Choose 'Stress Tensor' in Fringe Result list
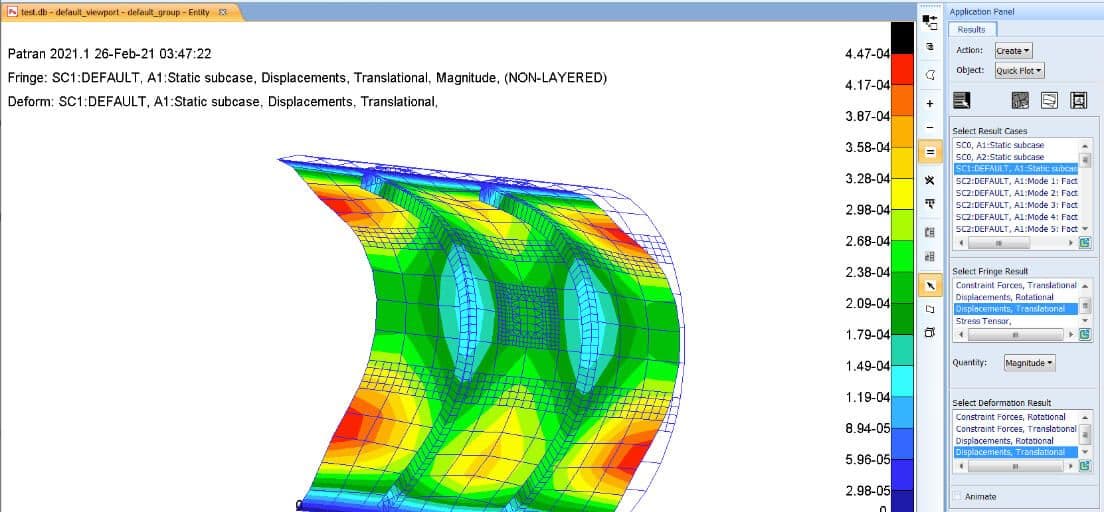This screenshot has width=1104, height=512. [984, 321]
